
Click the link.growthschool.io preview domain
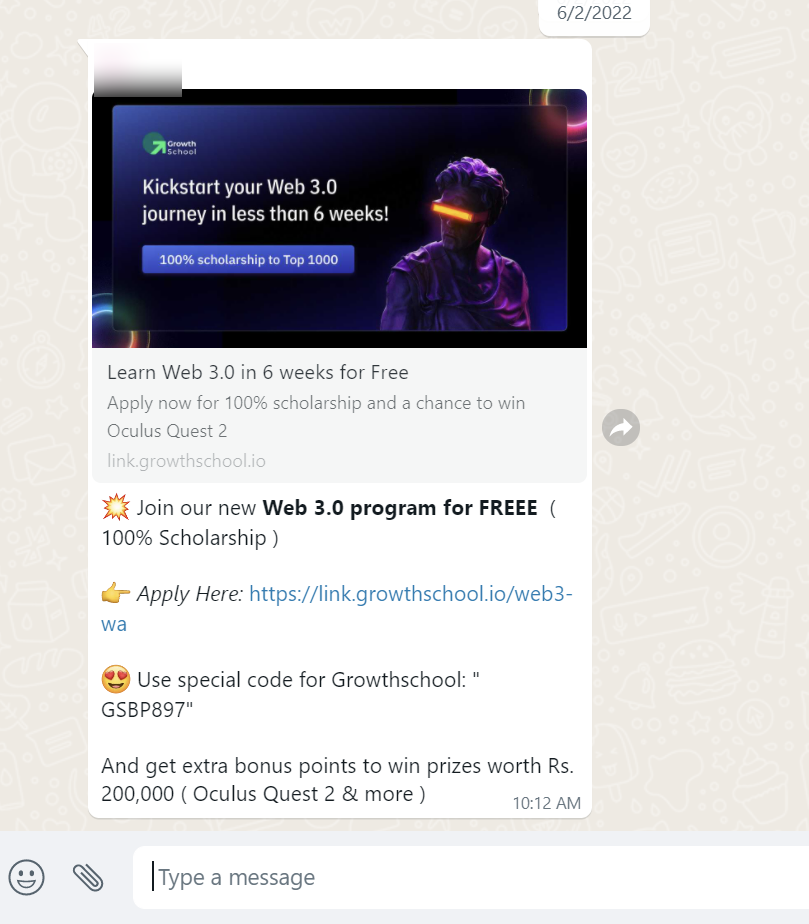pyautogui.click(x=186, y=461)
